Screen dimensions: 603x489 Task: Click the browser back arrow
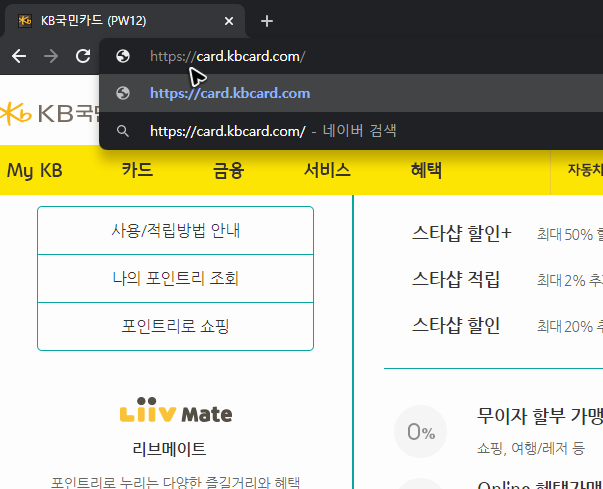point(19,57)
